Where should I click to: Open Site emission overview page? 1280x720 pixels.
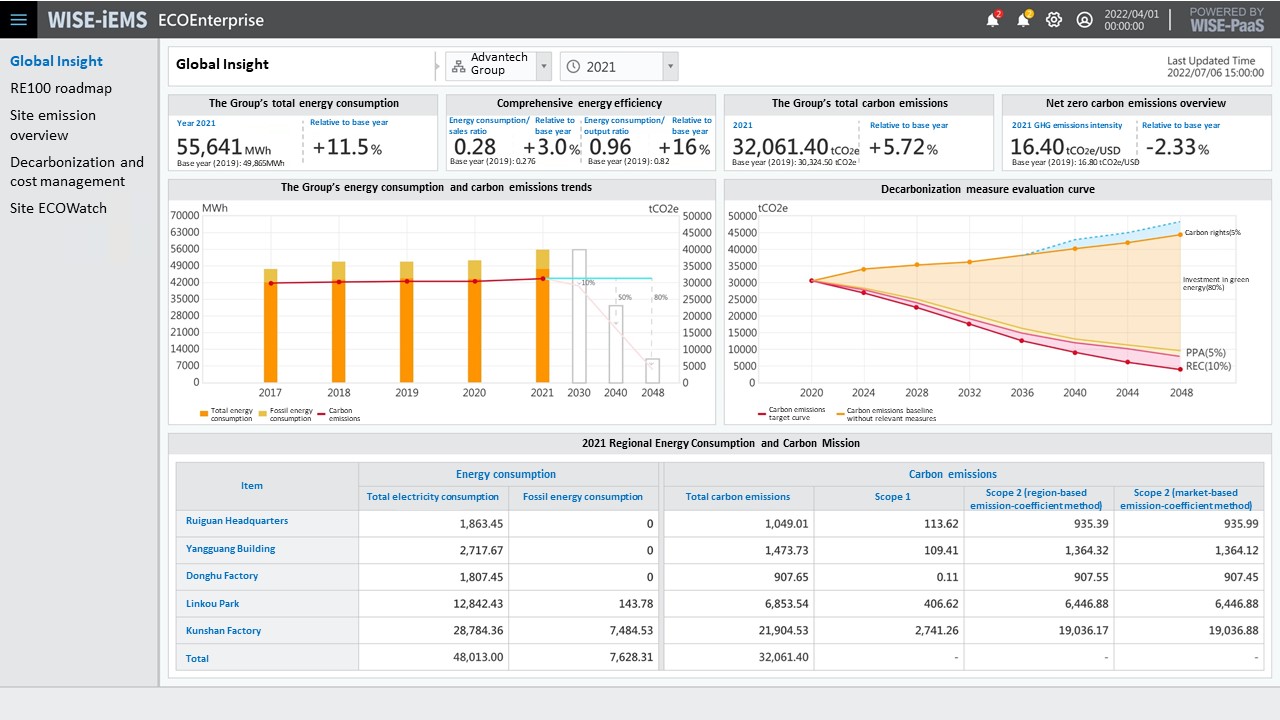point(53,125)
